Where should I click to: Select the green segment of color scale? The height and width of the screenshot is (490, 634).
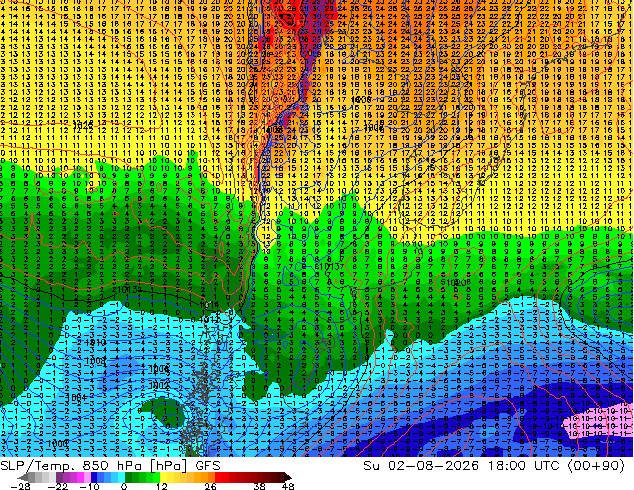pos(142,477)
